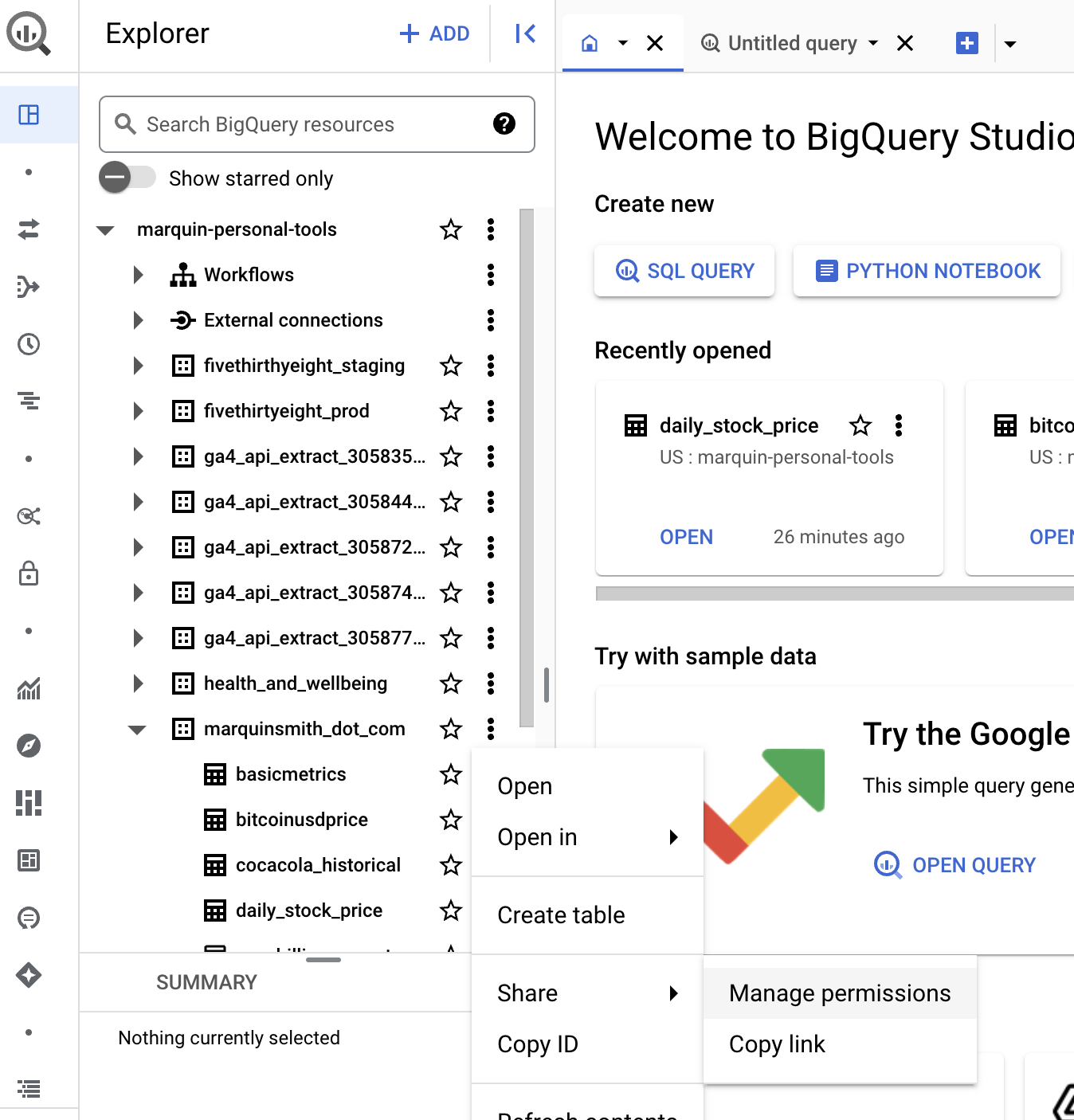Click the Explorer tree vertical scrollbar
1074x1120 pixels.
point(526,468)
